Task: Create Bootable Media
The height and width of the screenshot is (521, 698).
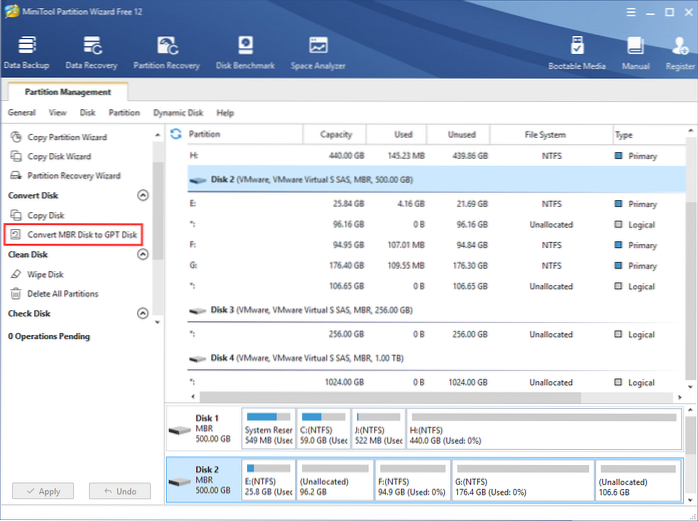Action: tap(577, 52)
